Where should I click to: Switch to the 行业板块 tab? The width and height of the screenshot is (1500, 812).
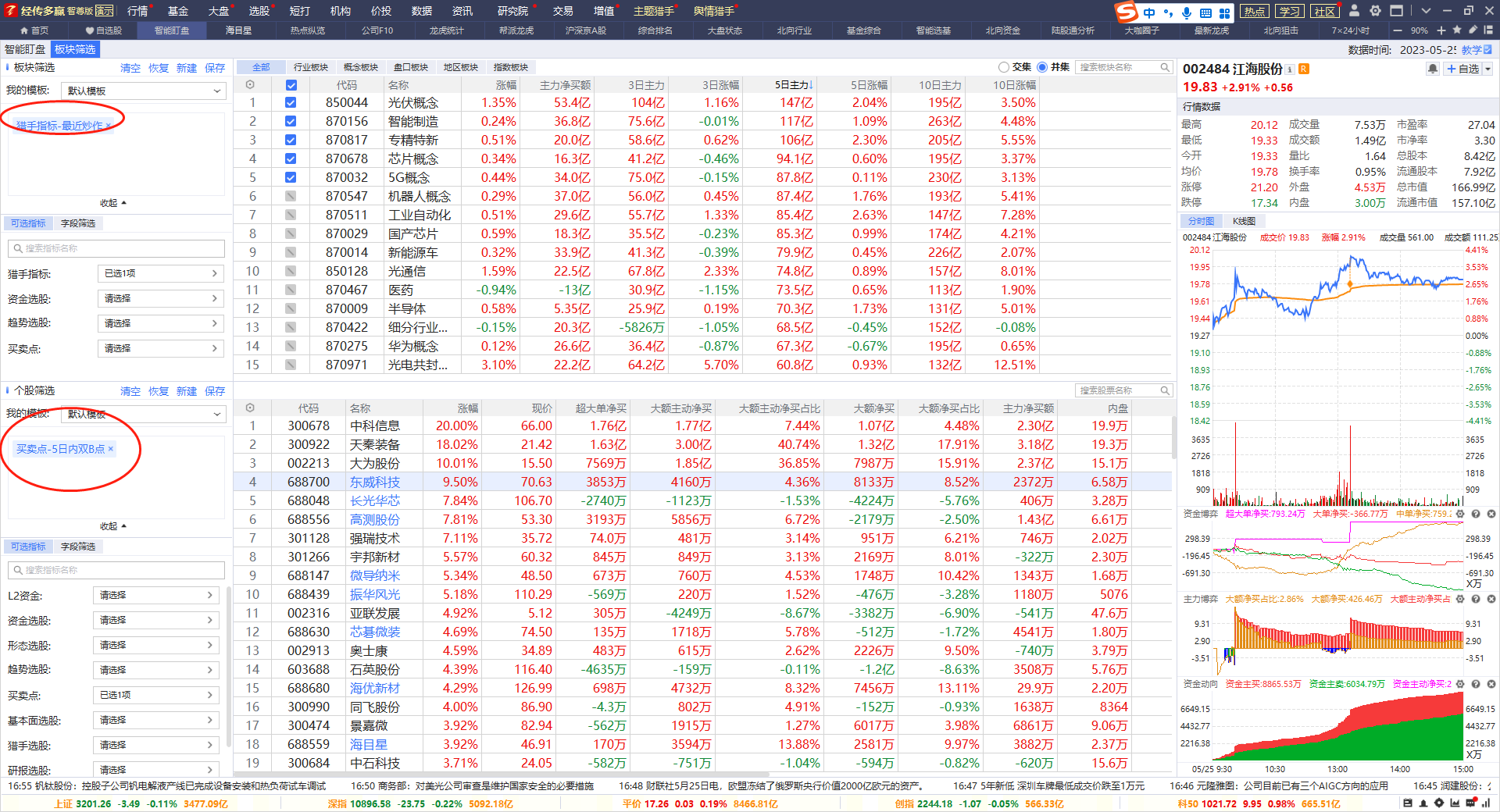(311, 67)
